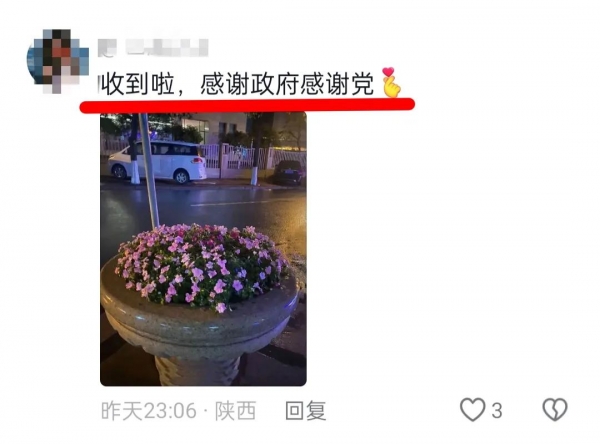Click the white minivan in the photo

(x=158, y=162)
